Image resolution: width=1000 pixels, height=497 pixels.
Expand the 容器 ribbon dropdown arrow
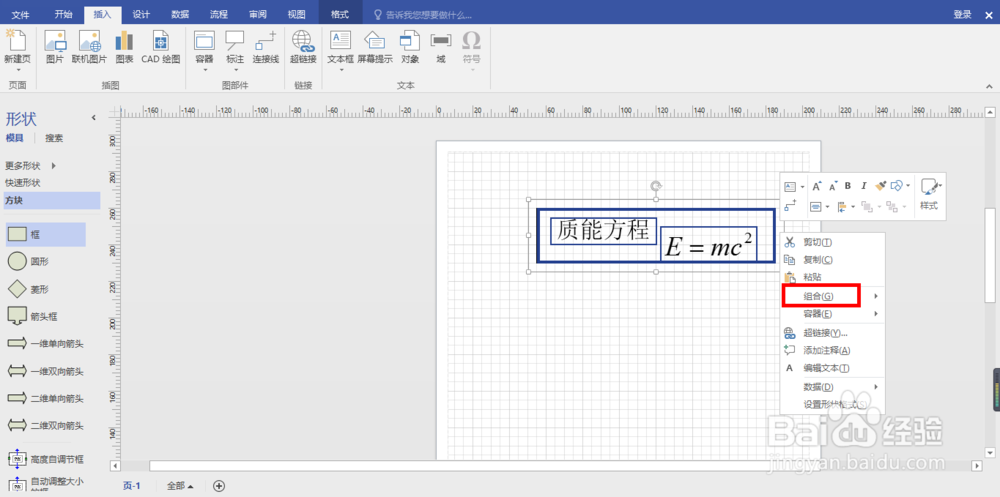tap(205, 70)
